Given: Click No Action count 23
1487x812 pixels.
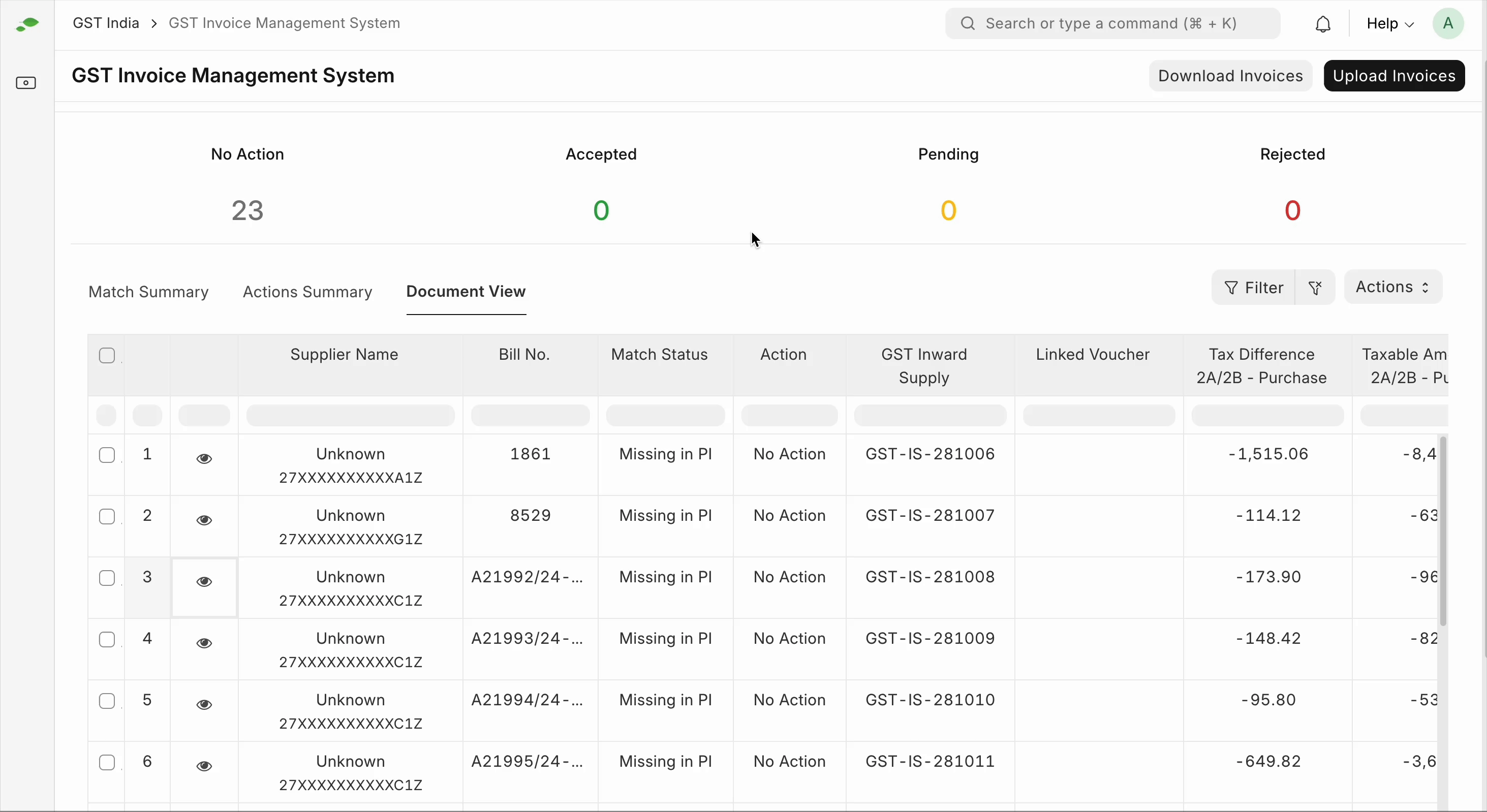Looking at the screenshot, I should tap(247, 210).
